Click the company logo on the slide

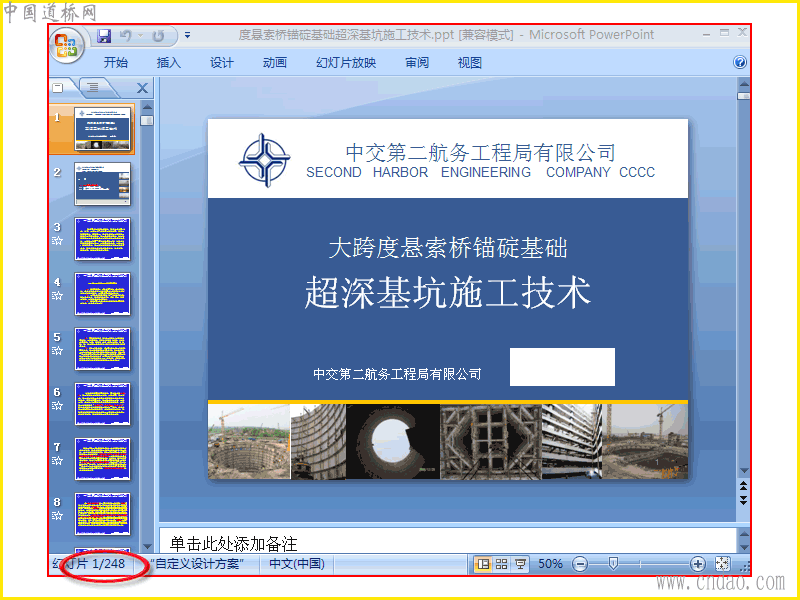(x=264, y=160)
